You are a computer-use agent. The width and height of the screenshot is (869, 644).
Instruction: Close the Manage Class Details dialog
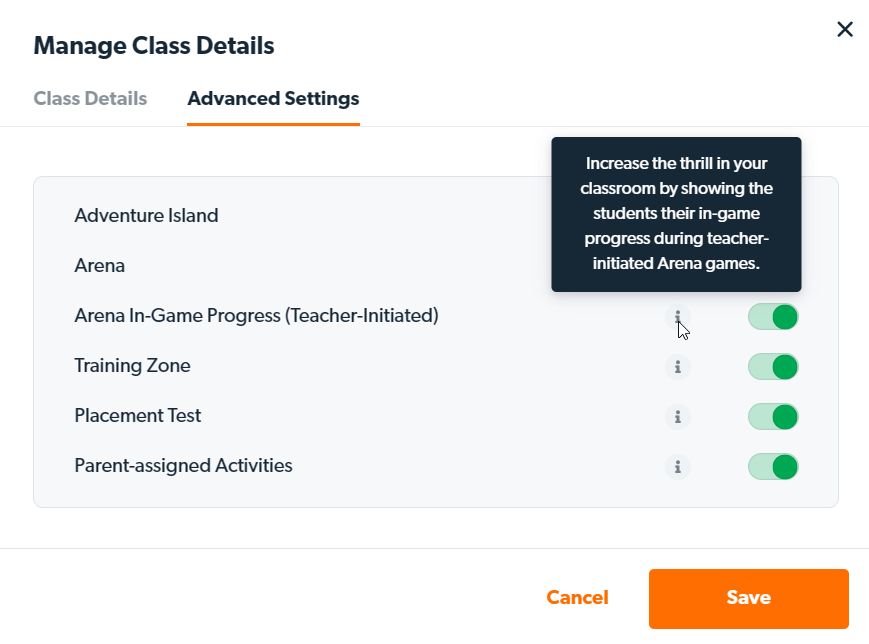click(845, 29)
